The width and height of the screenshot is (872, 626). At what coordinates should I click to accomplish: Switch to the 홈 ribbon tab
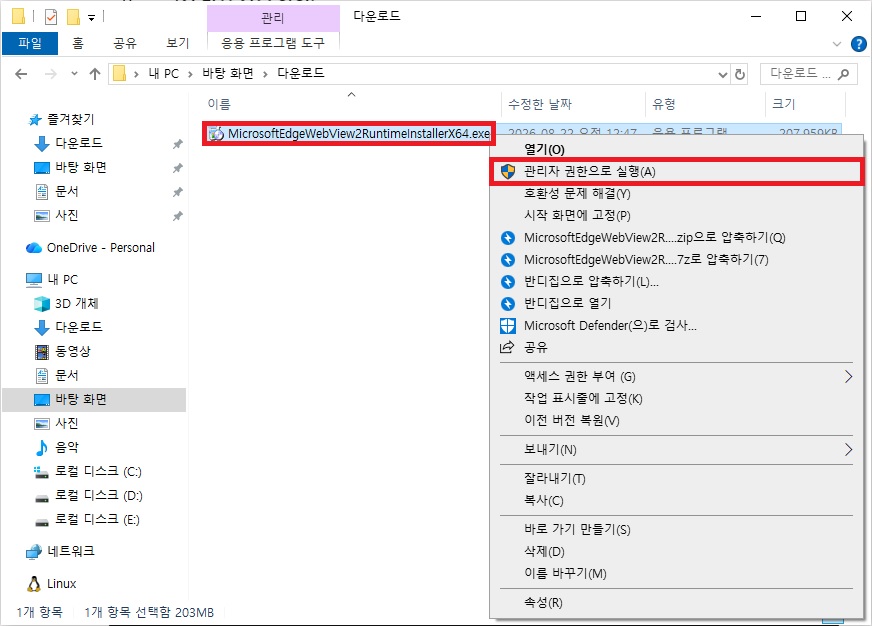coord(78,43)
